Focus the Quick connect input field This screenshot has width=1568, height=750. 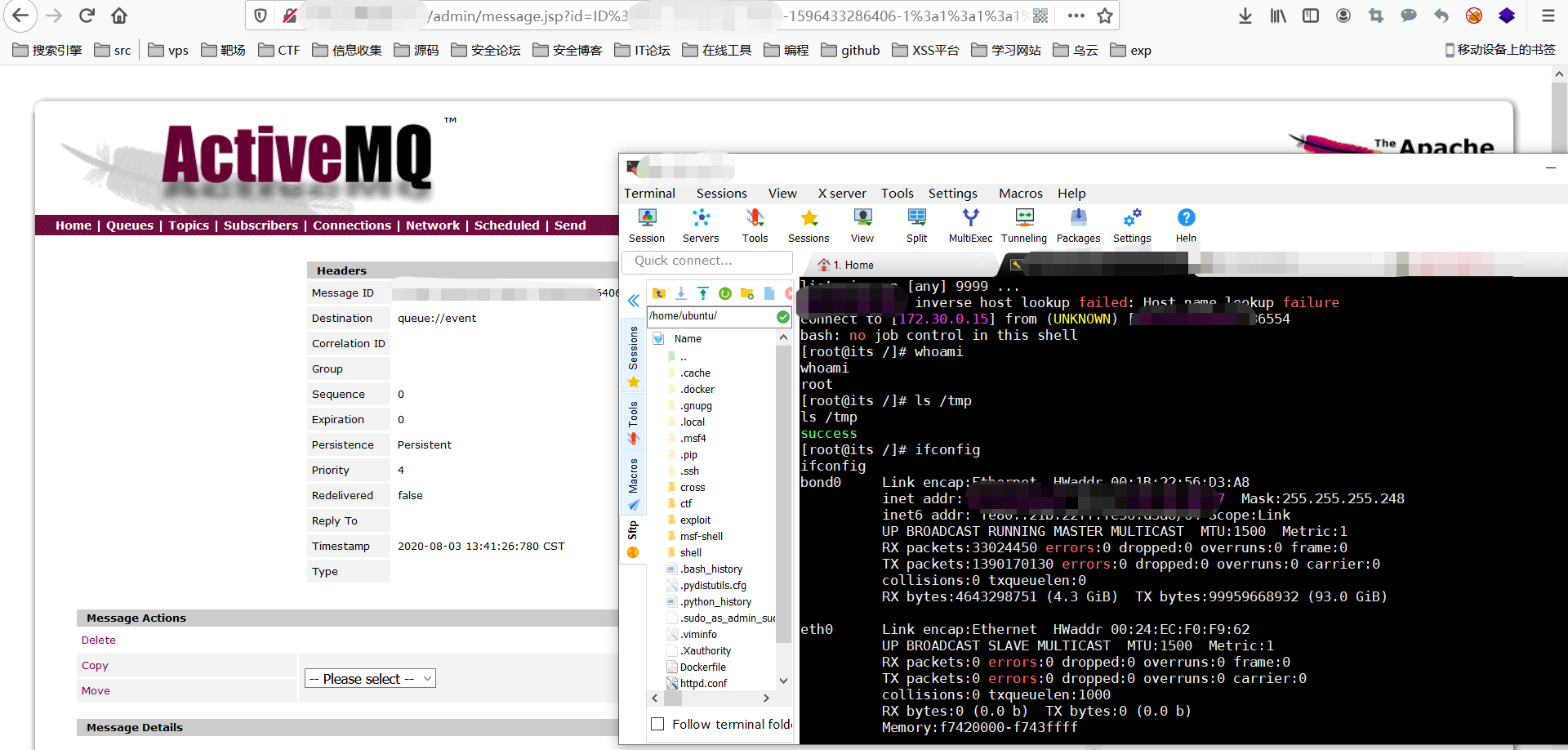pos(707,261)
